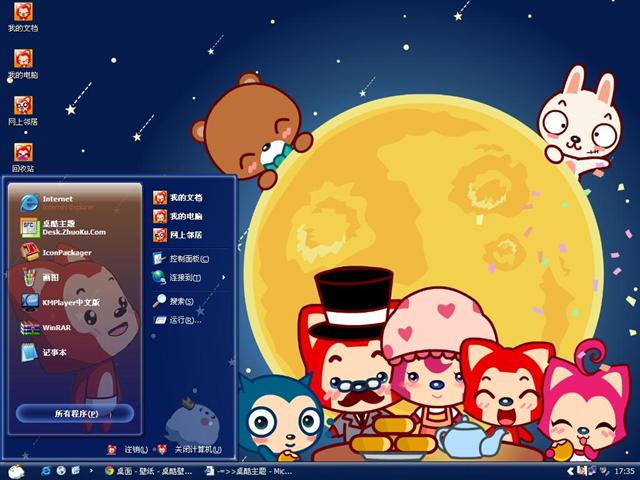
Task: Launch Internet Explorer from quick launch
Action: coord(46,471)
